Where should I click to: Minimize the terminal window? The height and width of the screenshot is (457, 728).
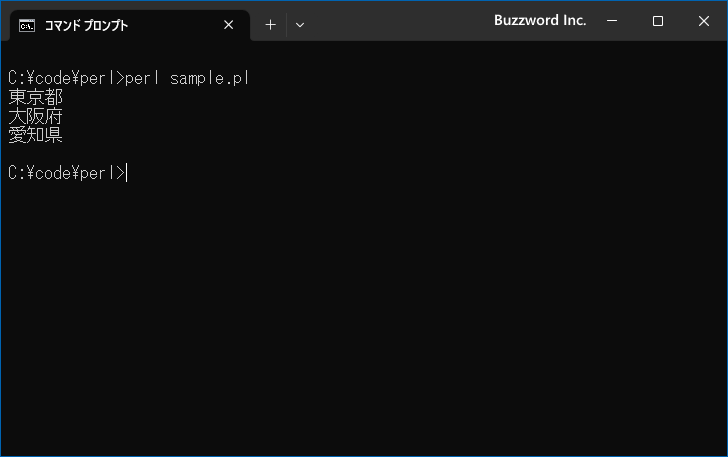tap(613, 21)
